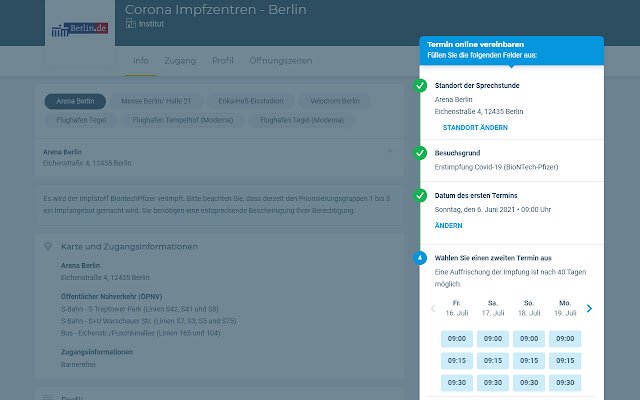Book 09:00 on Mo. 19. Juli
The height and width of the screenshot is (400, 640).
click(565, 339)
